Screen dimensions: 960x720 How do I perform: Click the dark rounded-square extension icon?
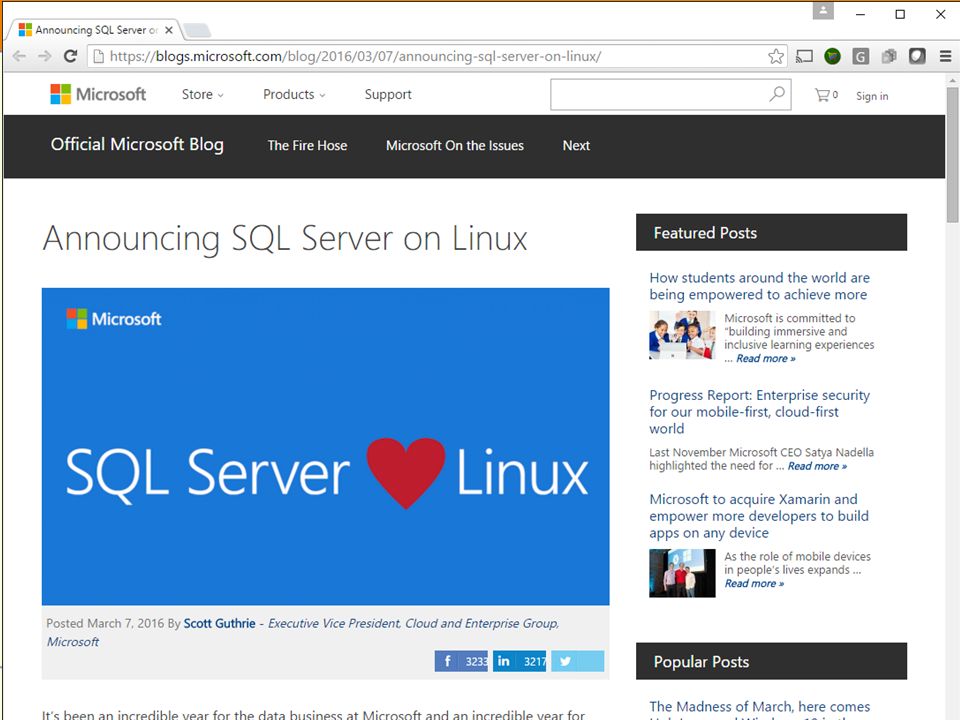pyautogui.click(x=917, y=56)
